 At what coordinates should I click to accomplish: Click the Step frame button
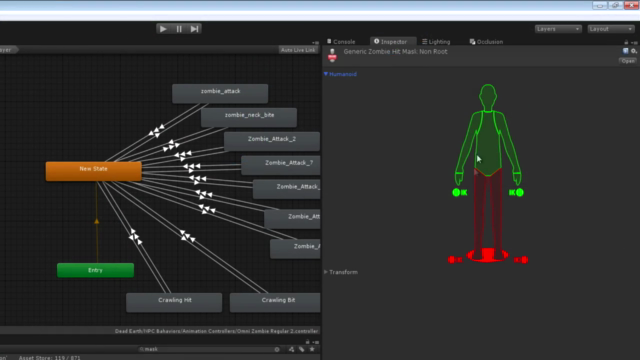tap(194, 29)
